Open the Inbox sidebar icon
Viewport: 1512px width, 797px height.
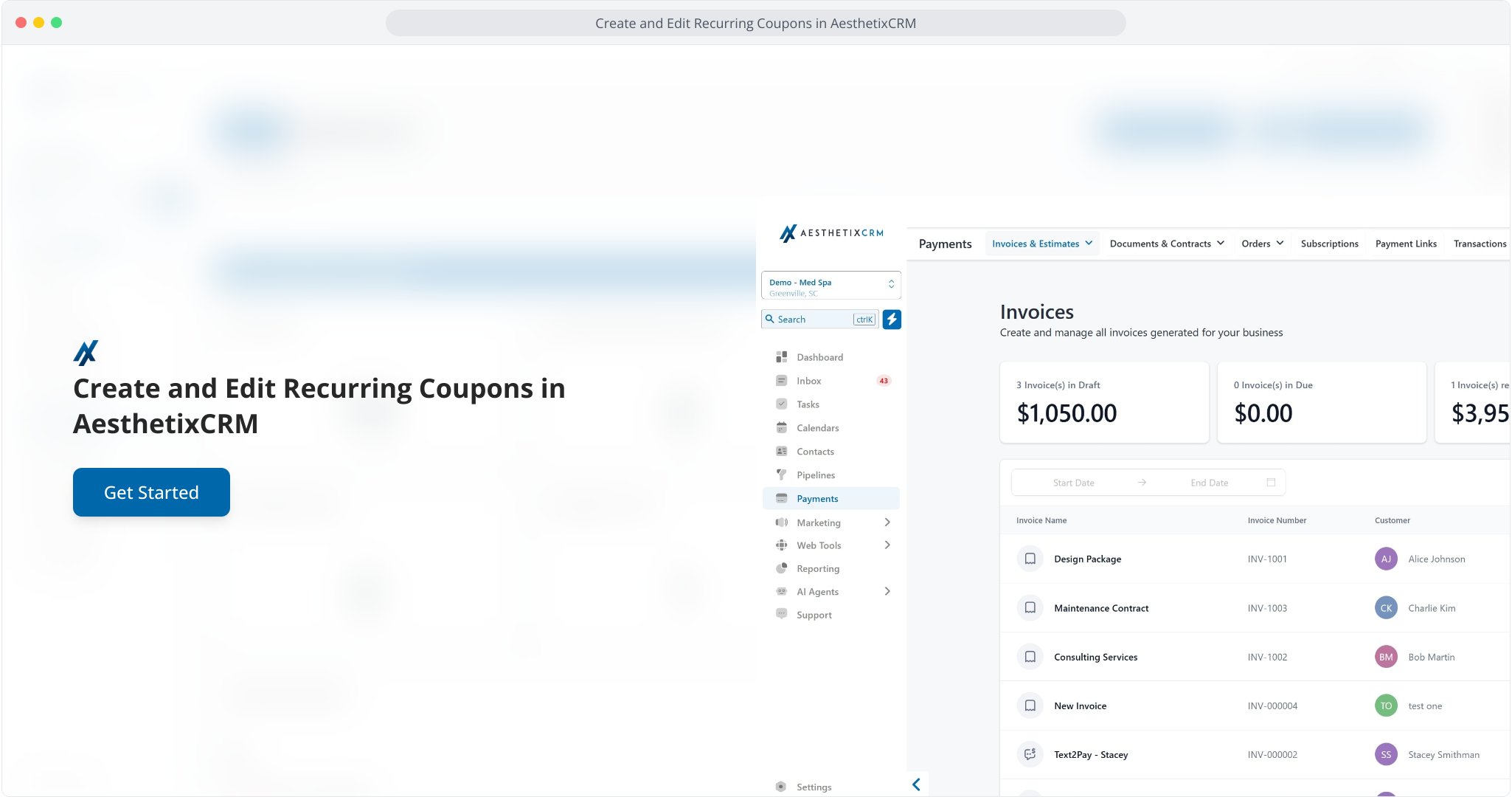click(x=781, y=381)
